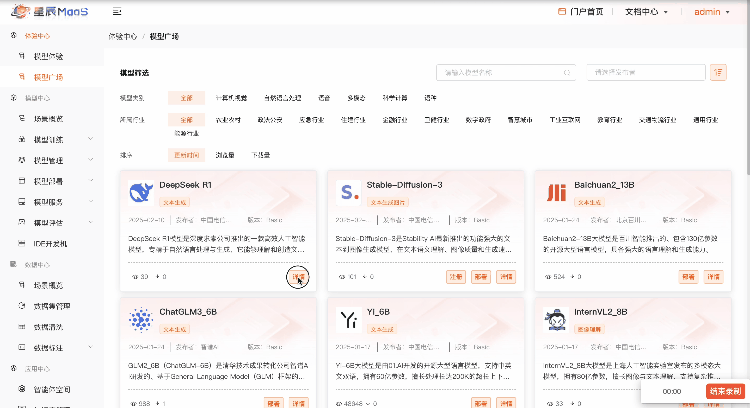Screen dimensions: 750x408
Task: Open 详情 for Stable-Diffusion-3
Action: [506, 277]
